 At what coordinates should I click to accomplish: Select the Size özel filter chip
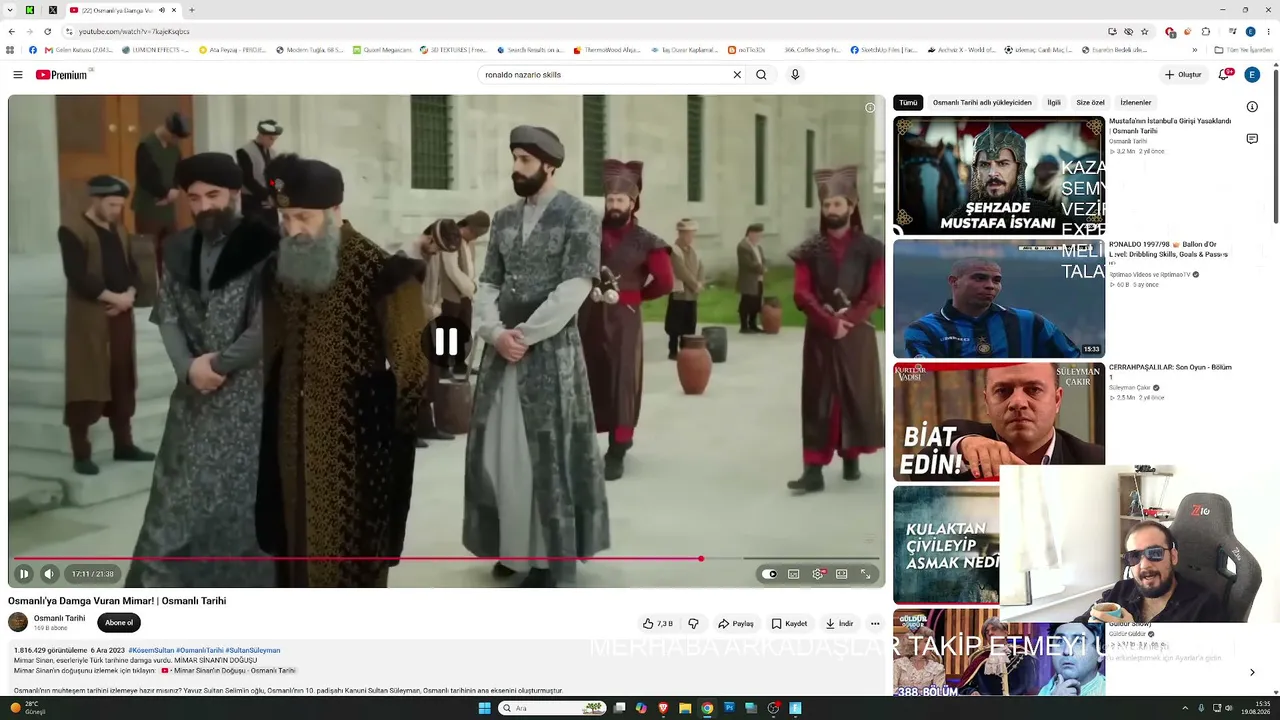pos(1090,103)
